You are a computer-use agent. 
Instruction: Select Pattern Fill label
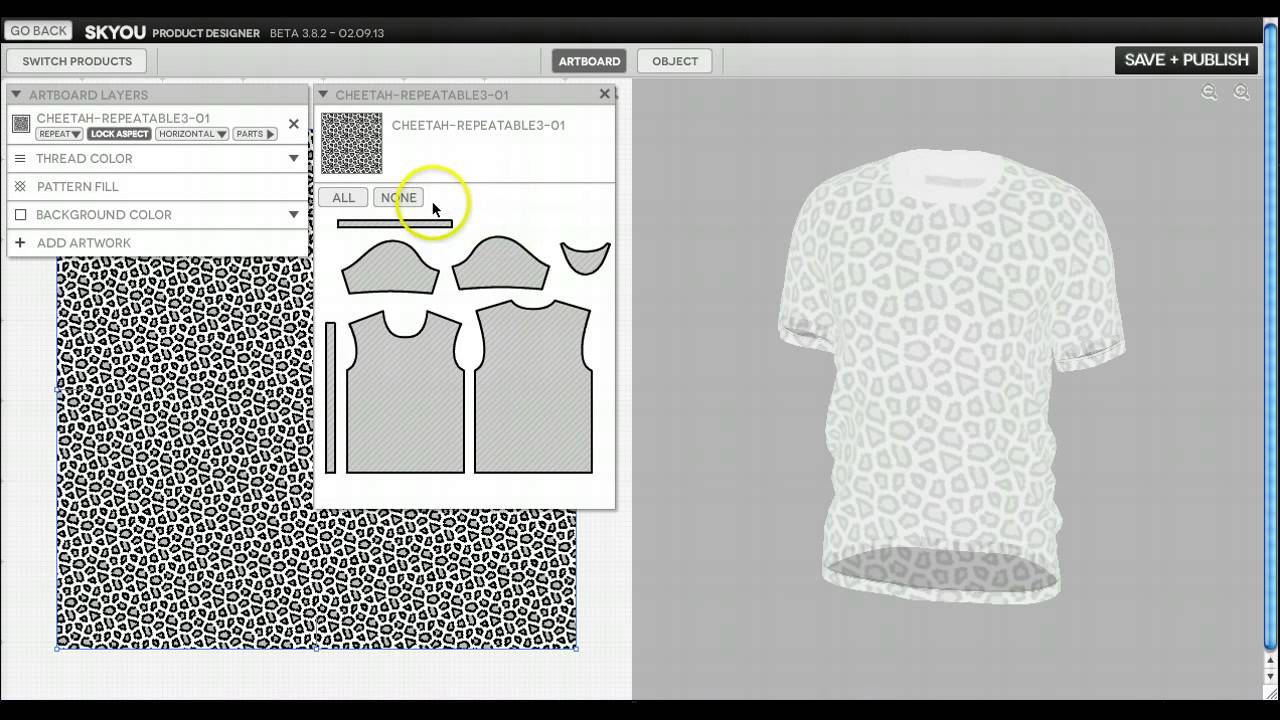(x=78, y=187)
